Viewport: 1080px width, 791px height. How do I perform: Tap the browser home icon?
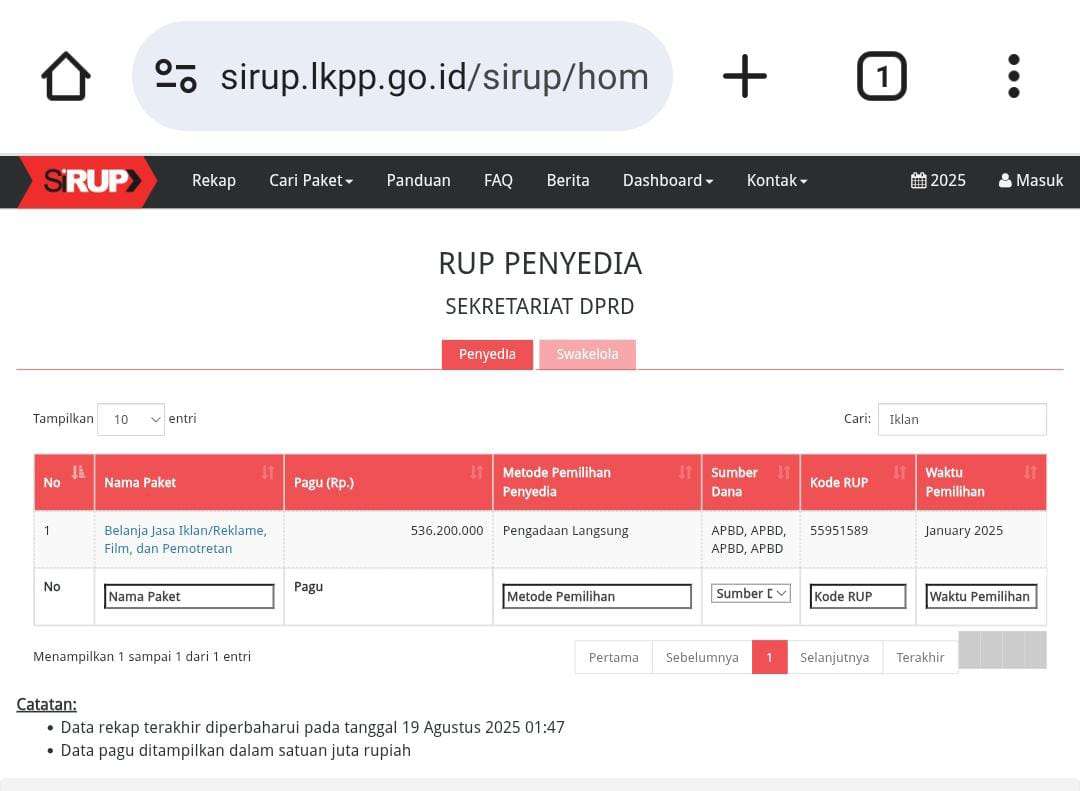[66, 77]
